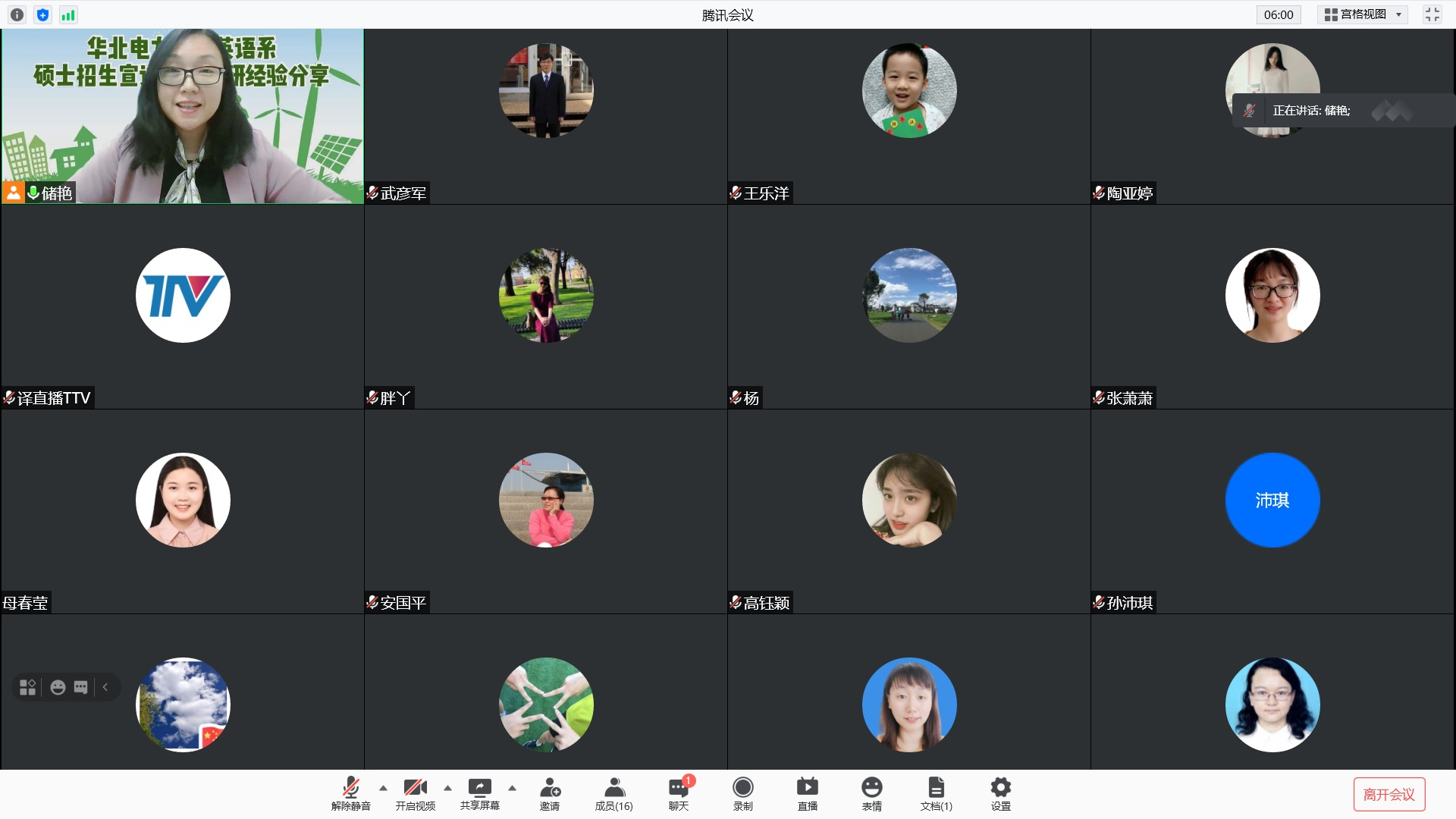Open the 直播 live stream option
This screenshot has height=819, width=1456.
pyautogui.click(x=808, y=794)
